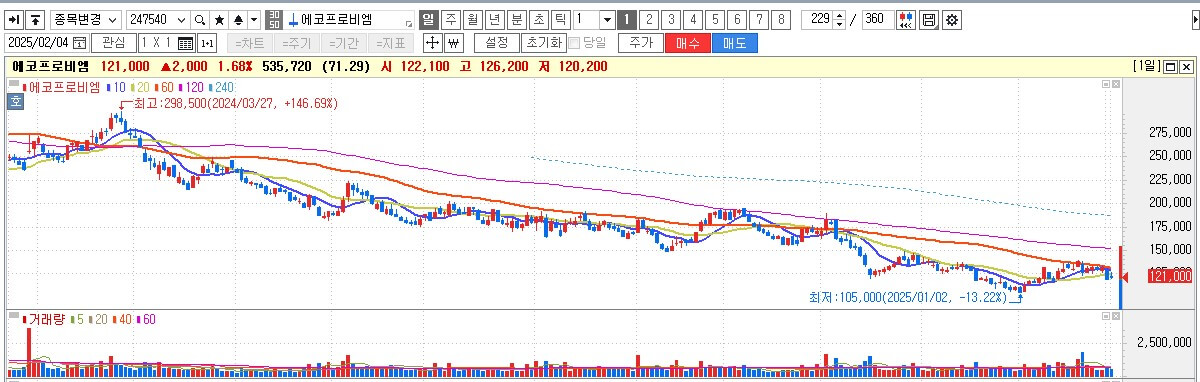Screen dimensions: 1200x382
Task: Click the pin arrow icon at toolbar start
Action: point(15,20)
